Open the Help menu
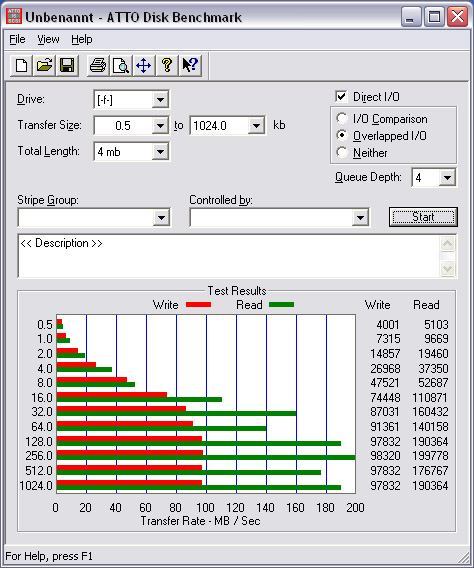The height and width of the screenshot is (568, 474). [81, 39]
